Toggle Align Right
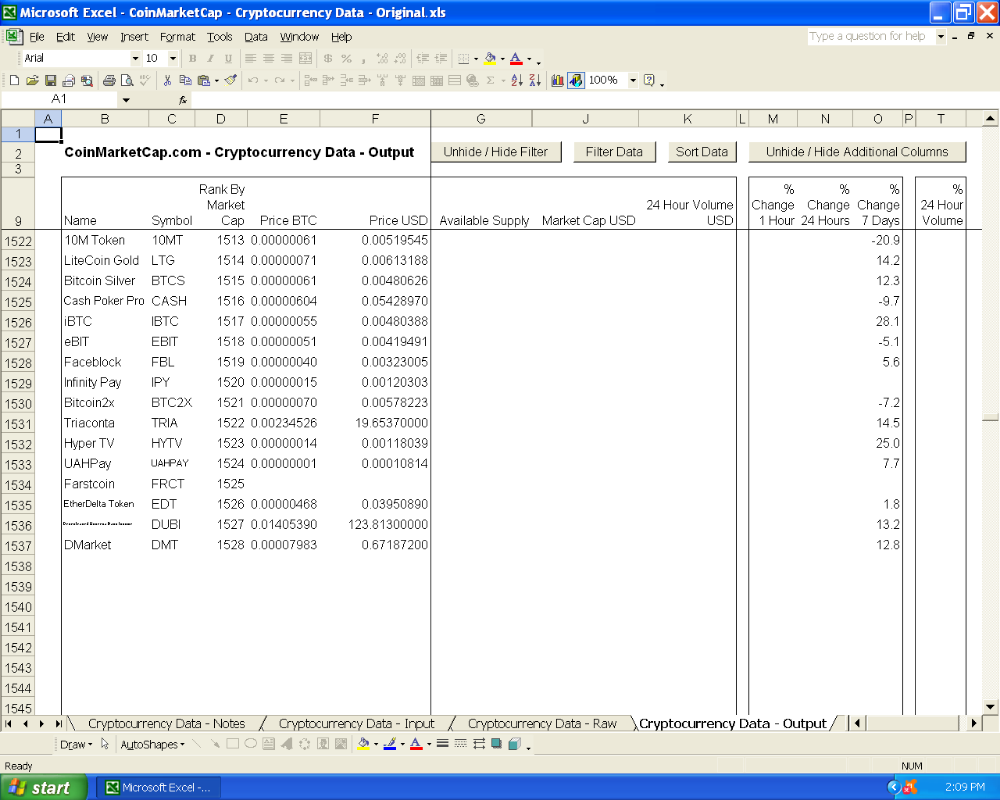This screenshot has height=800, width=1000. (287, 59)
